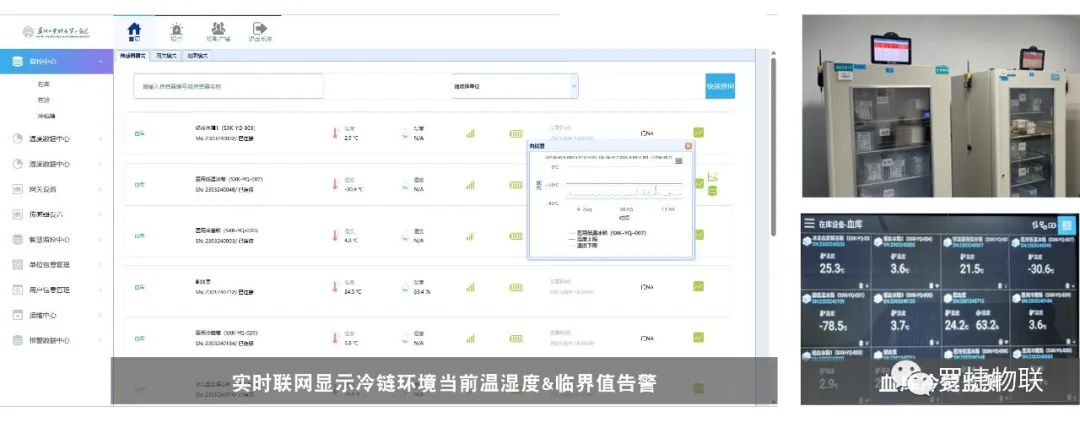Click the blue grid view button on tablet screen
This screenshot has height=428, width=1080.
tap(1066, 225)
